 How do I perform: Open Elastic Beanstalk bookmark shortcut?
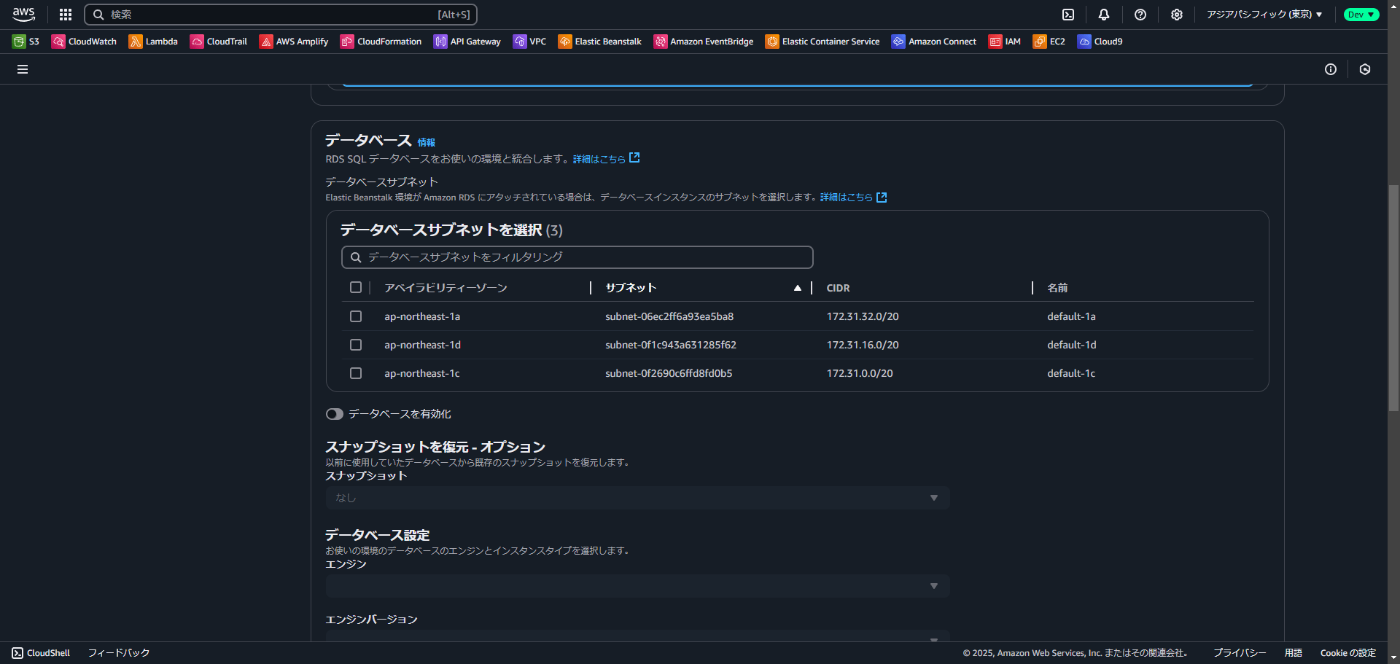tap(600, 42)
